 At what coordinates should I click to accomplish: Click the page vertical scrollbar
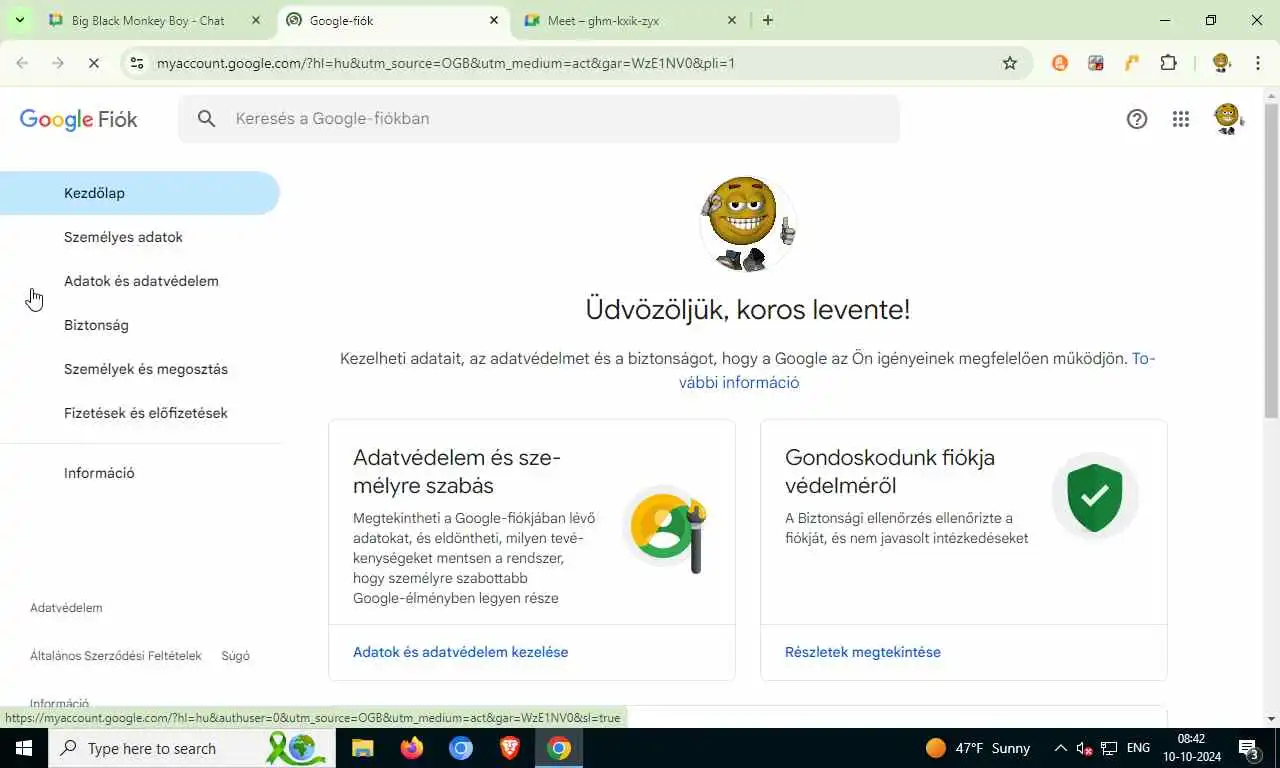click(1271, 260)
